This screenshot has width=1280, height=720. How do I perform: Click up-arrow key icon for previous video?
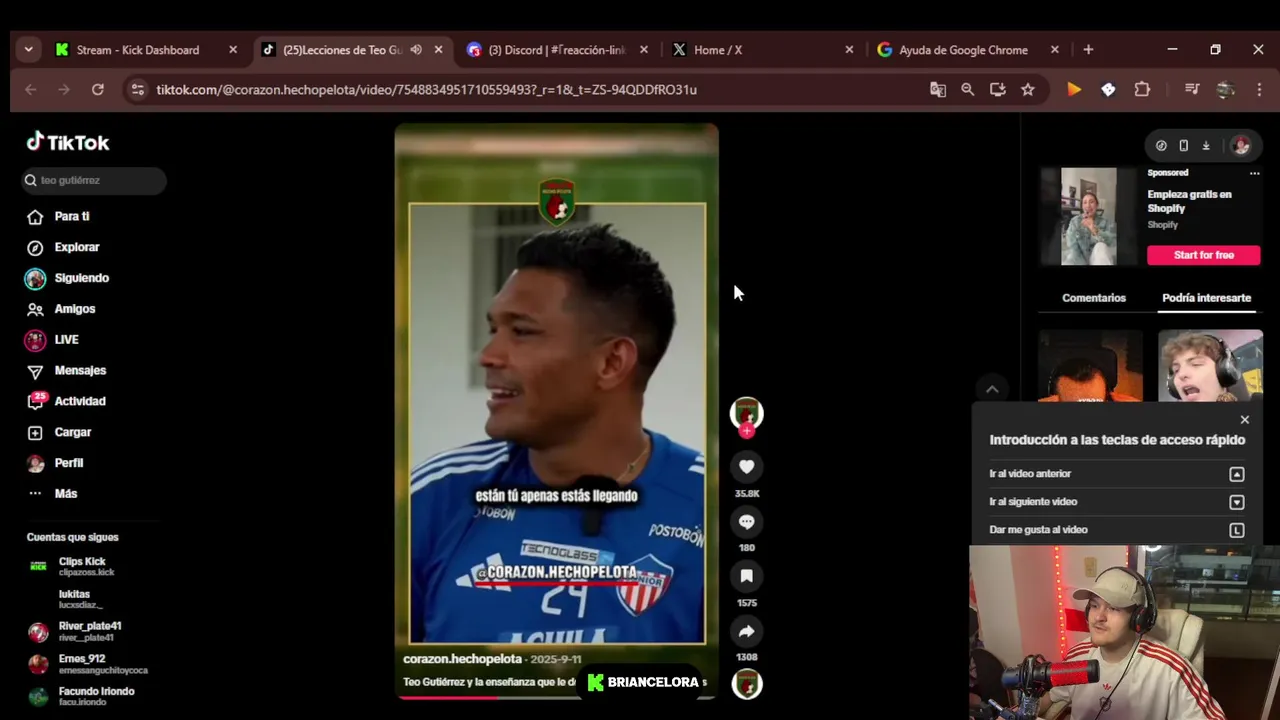(x=1237, y=474)
